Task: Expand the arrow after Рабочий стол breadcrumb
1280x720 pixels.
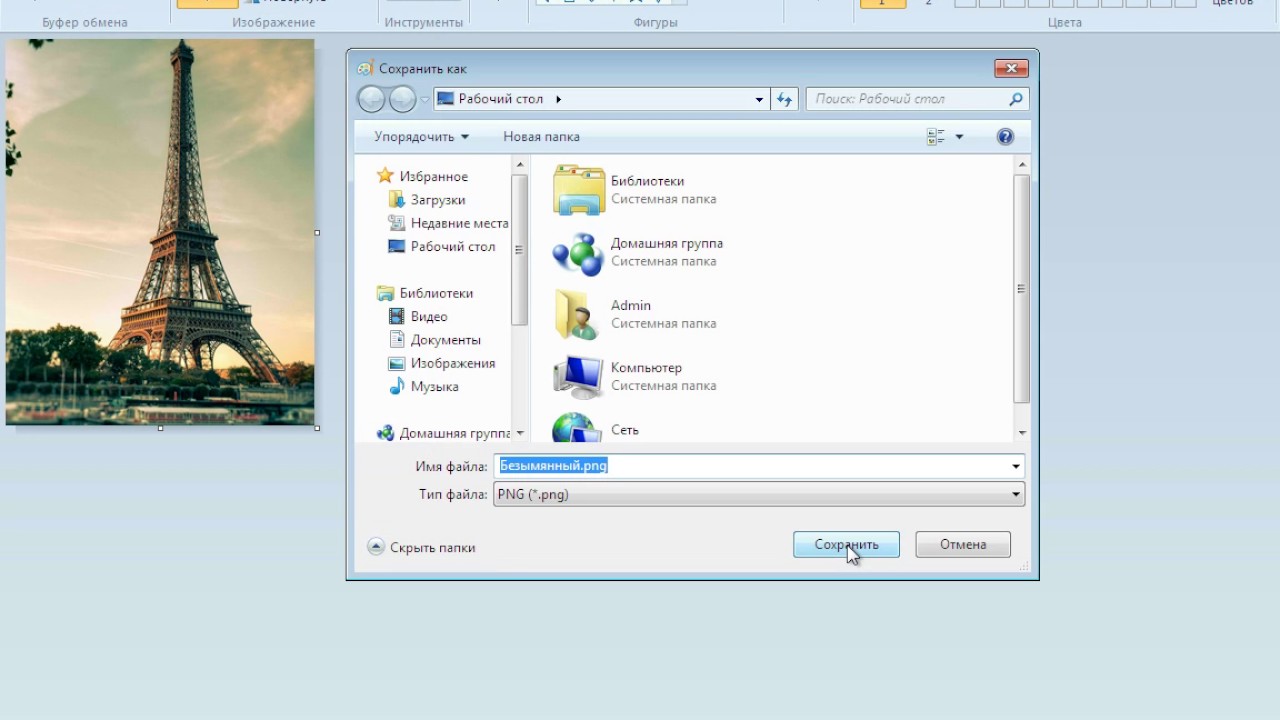Action: pos(558,99)
